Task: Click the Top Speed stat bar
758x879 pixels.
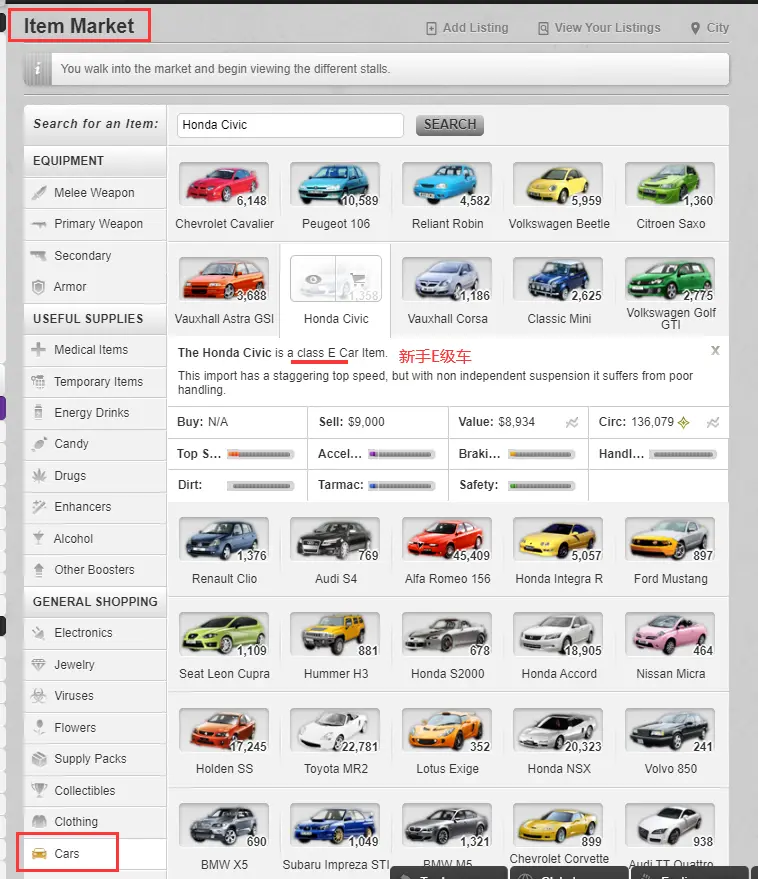Action: coord(261,454)
